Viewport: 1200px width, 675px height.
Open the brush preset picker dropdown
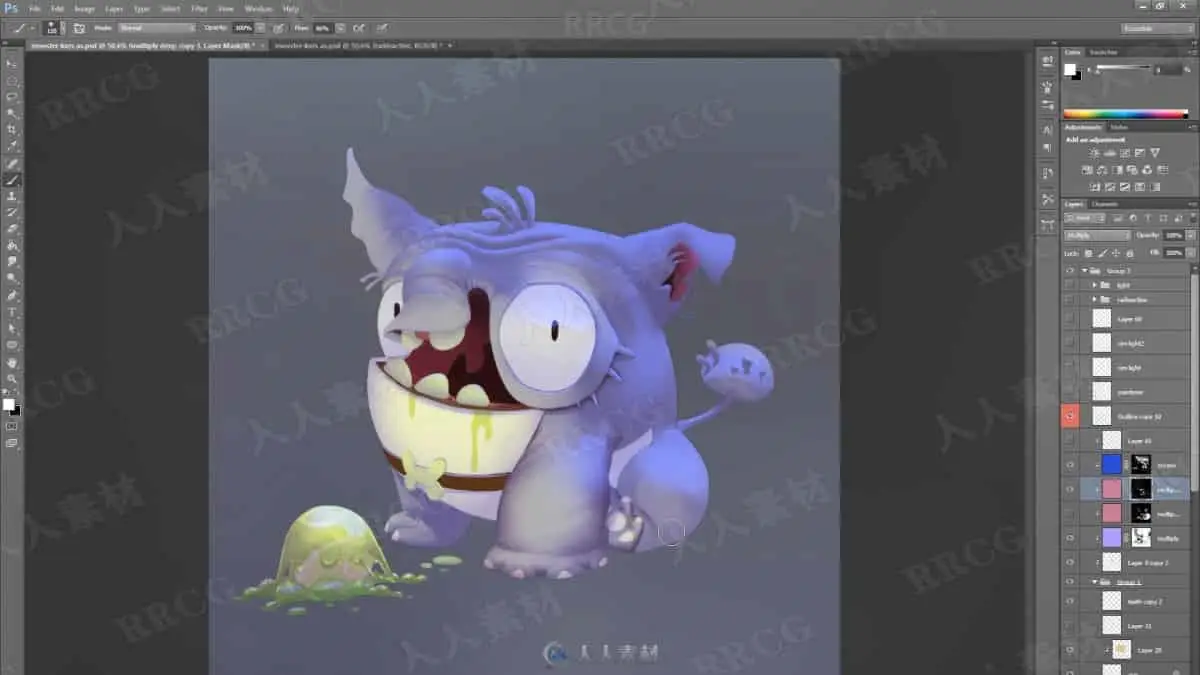[60, 28]
